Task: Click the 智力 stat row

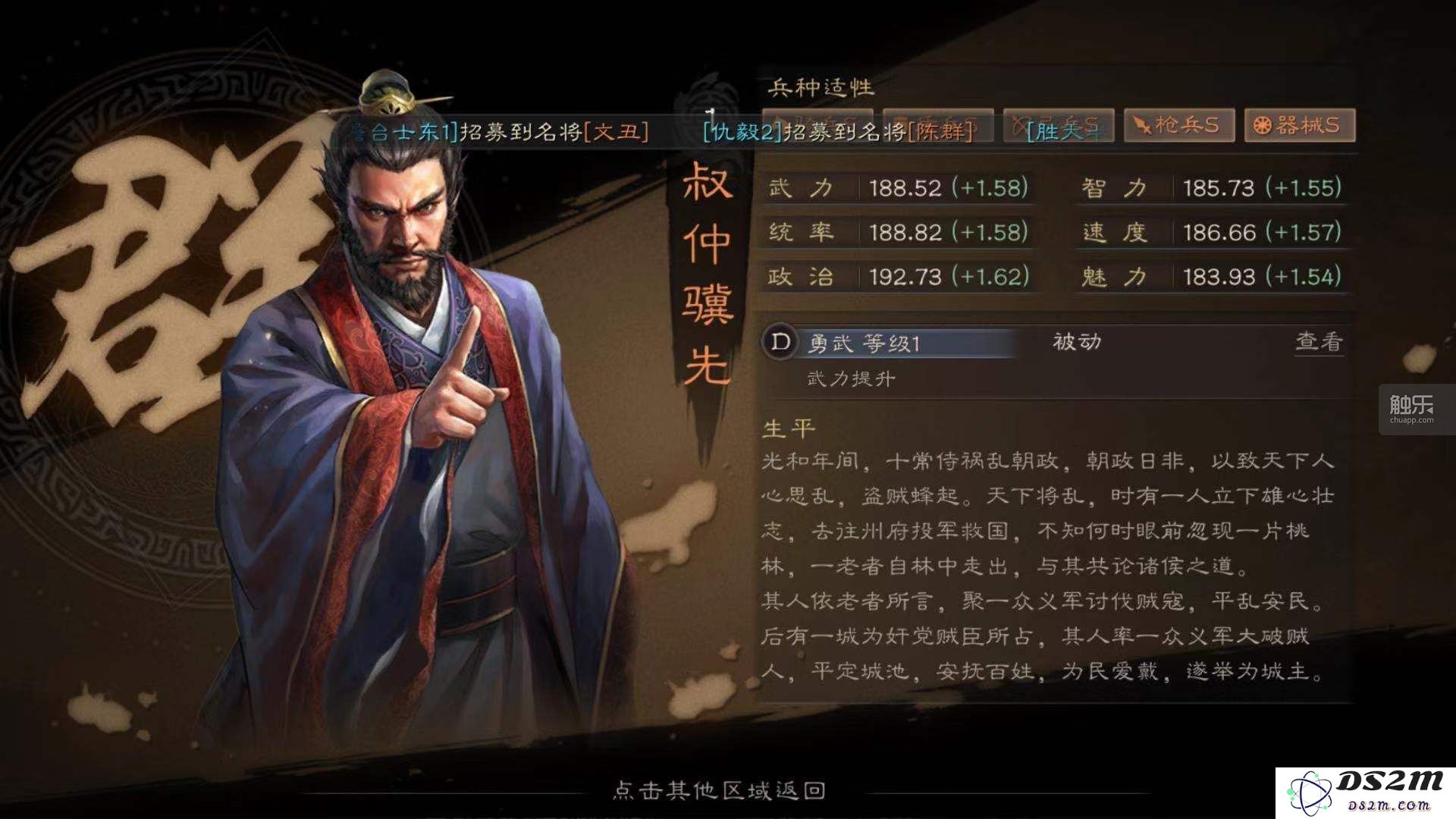Action: [x=1212, y=187]
